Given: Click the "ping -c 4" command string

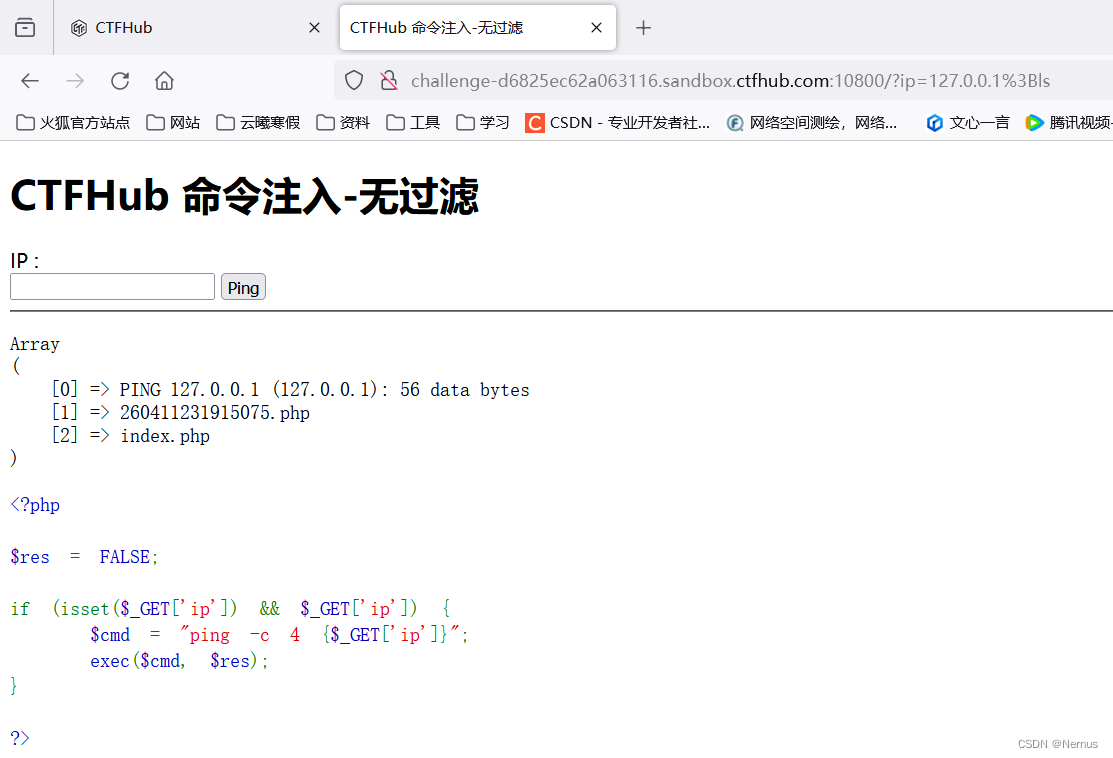Looking at the screenshot, I should click(x=240, y=635).
